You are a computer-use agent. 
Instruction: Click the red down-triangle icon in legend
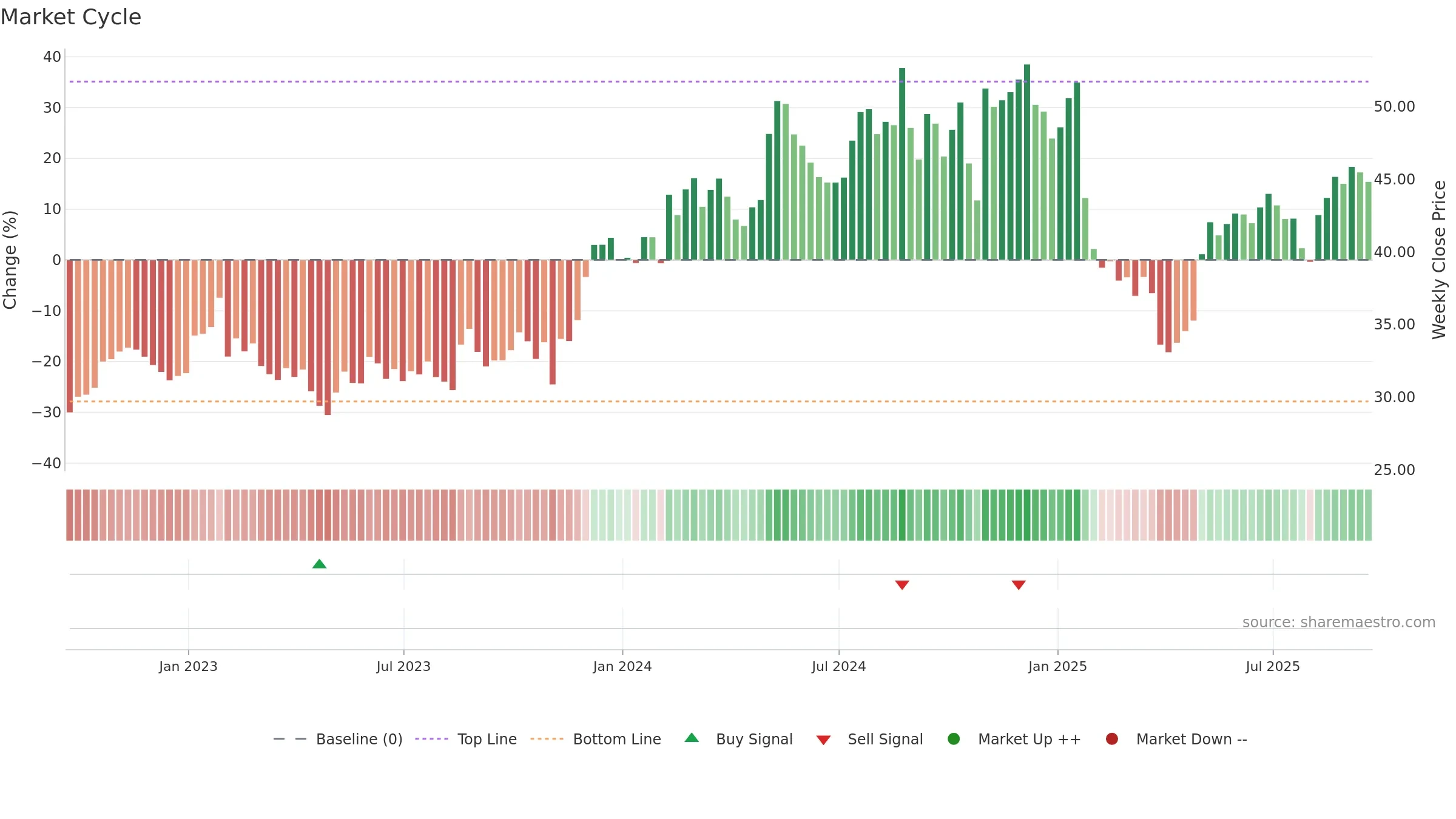823,740
